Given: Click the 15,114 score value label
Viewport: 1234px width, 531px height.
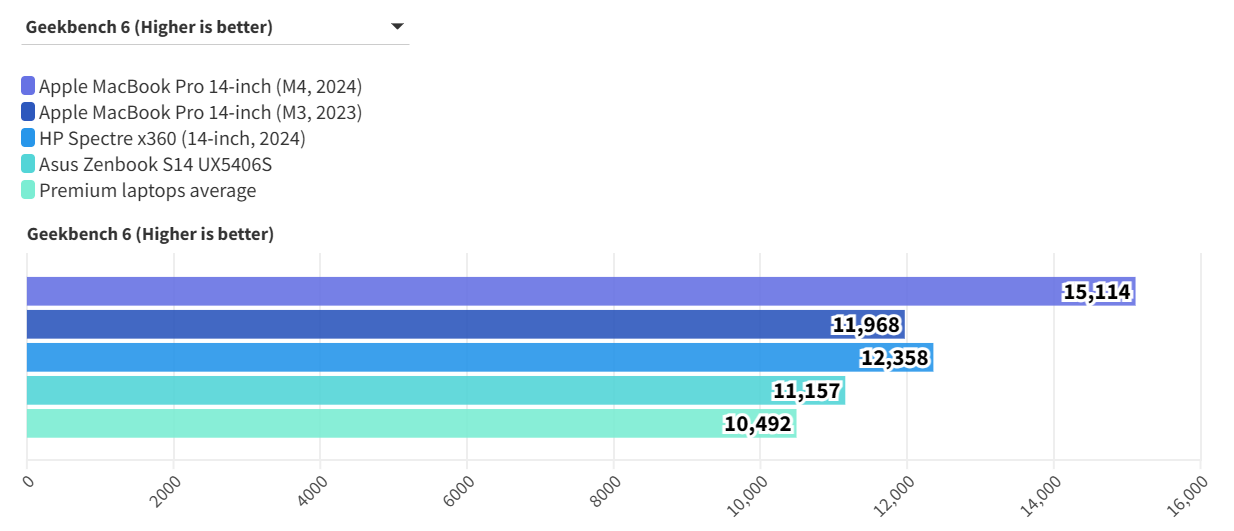Looking at the screenshot, I should pyautogui.click(x=1096, y=292).
